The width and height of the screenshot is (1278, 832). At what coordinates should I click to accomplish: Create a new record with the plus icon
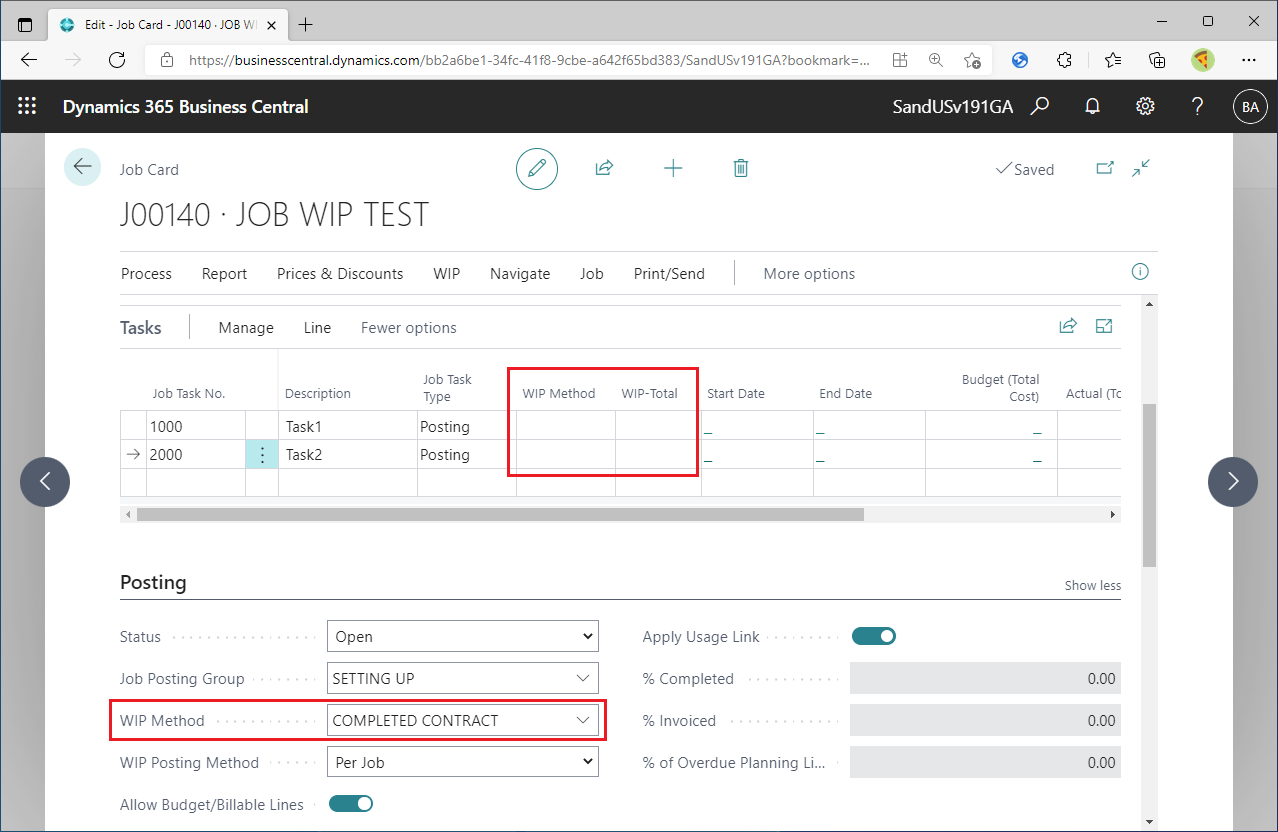point(673,168)
